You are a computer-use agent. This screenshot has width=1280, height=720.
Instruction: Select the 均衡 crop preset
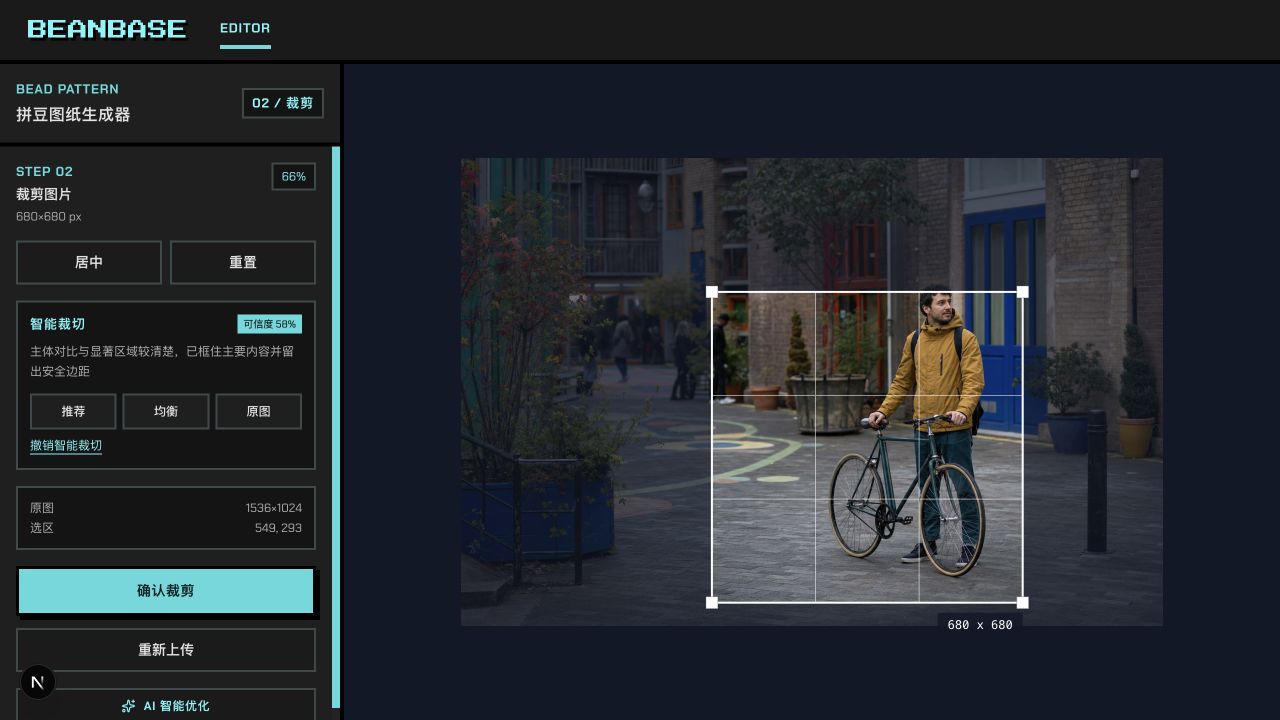coord(166,411)
